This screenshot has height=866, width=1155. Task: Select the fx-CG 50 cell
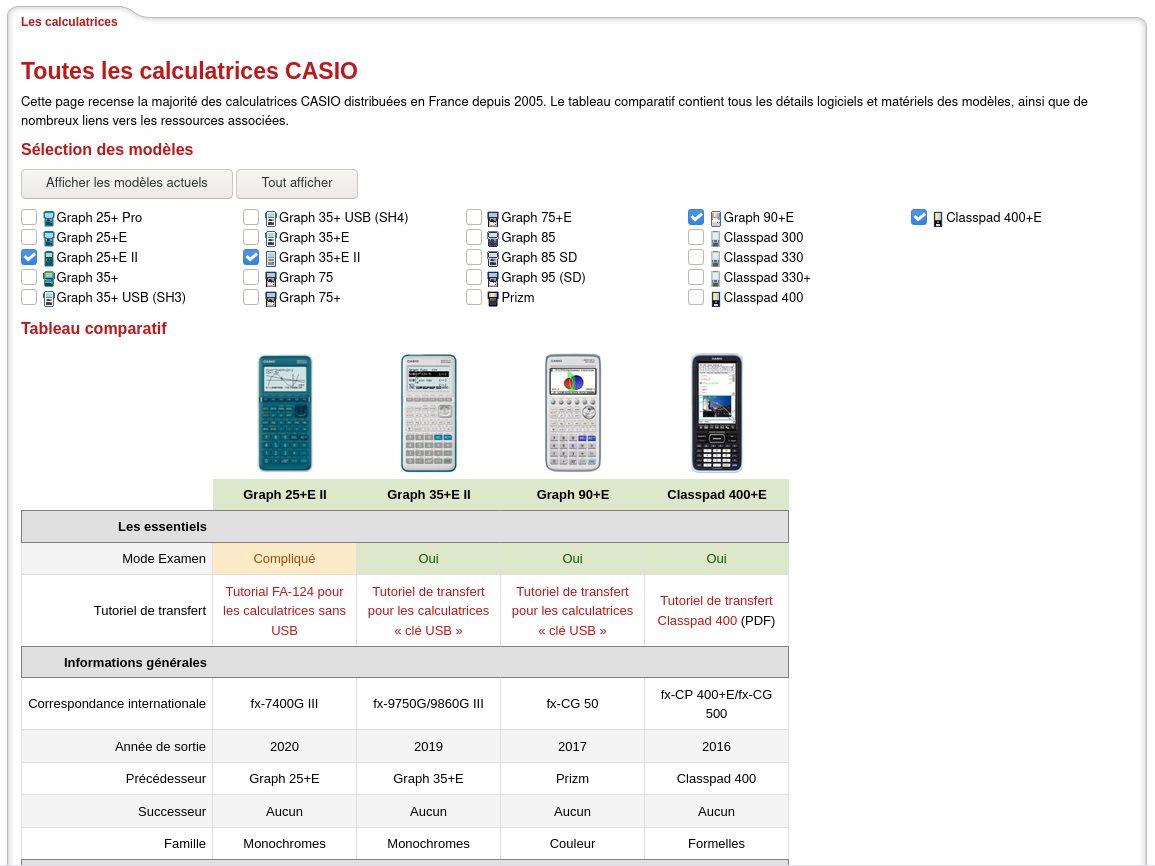click(572, 704)
